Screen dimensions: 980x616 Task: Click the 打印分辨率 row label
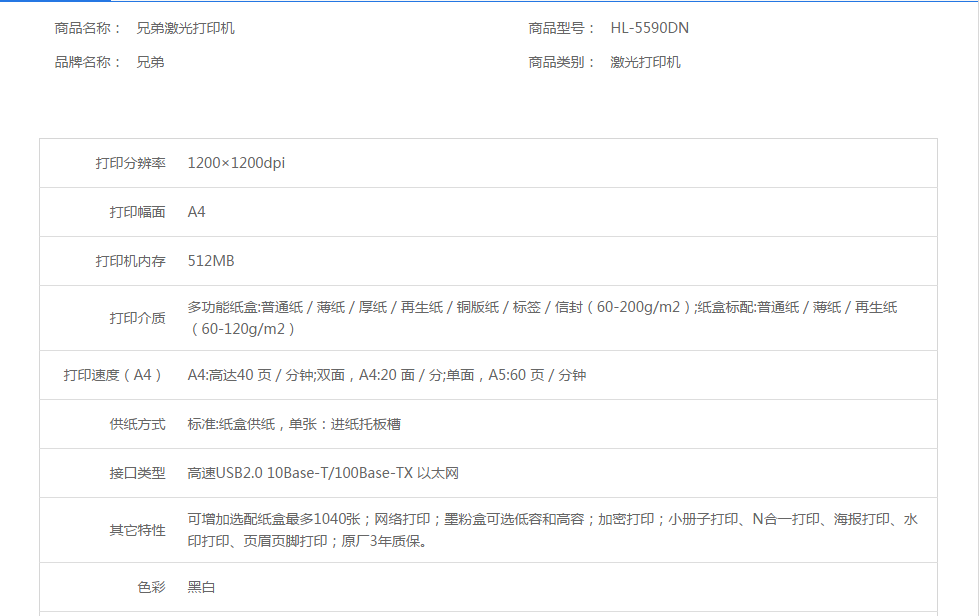click(x=131, y=163)
